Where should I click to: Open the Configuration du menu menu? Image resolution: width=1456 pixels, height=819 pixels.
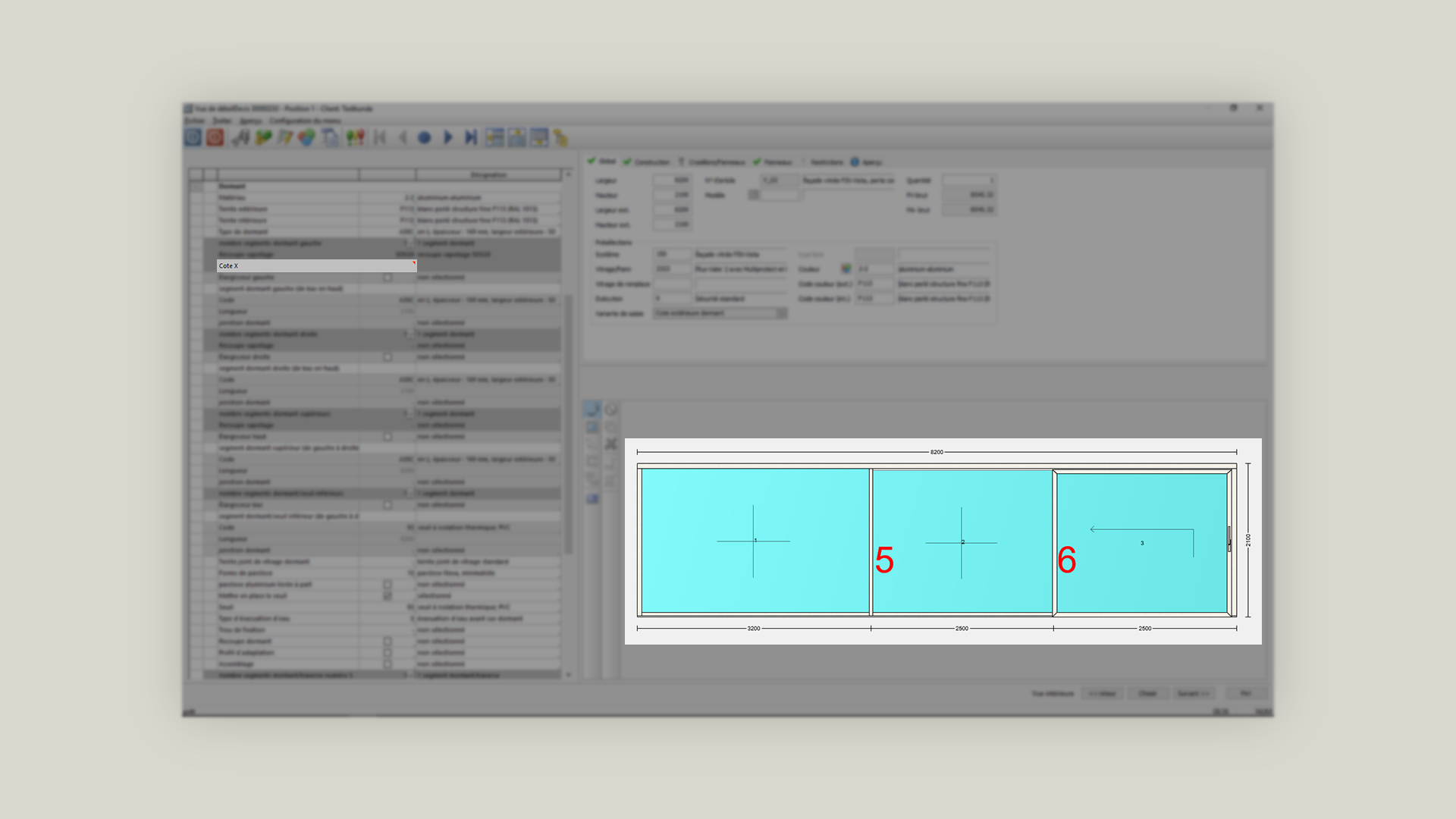[x=305, y=121]
